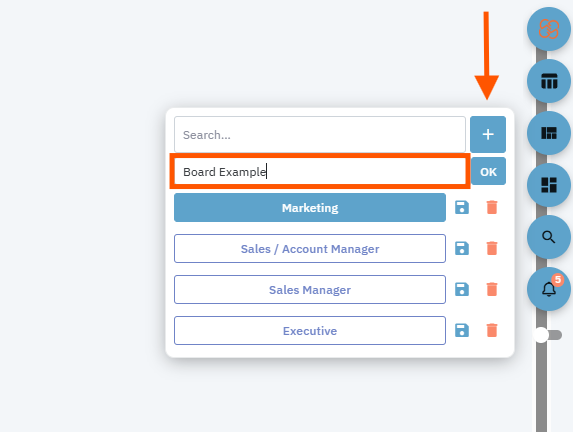Open the magnifier search sidebar icon

(549, 237)
